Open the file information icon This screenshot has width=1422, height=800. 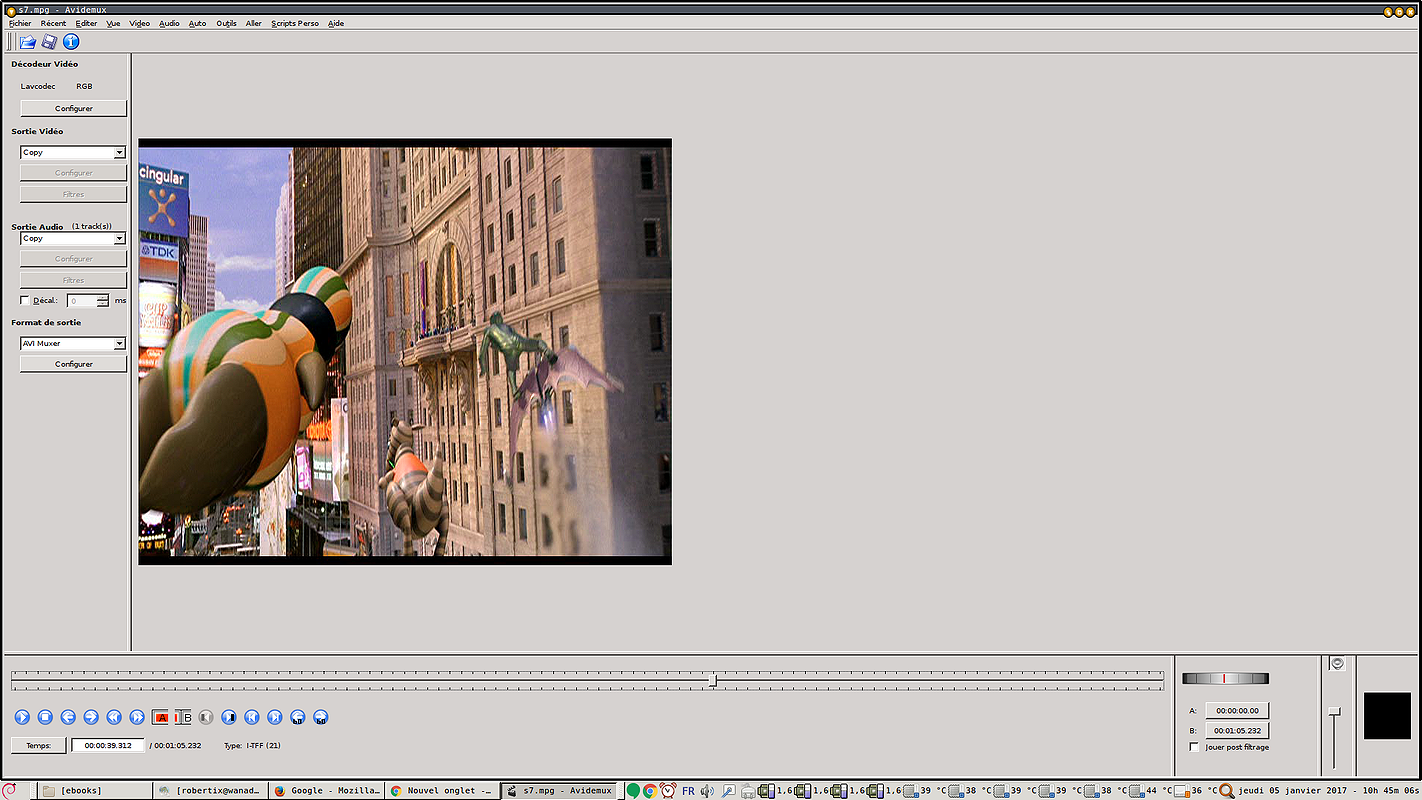tap(71, 42)
